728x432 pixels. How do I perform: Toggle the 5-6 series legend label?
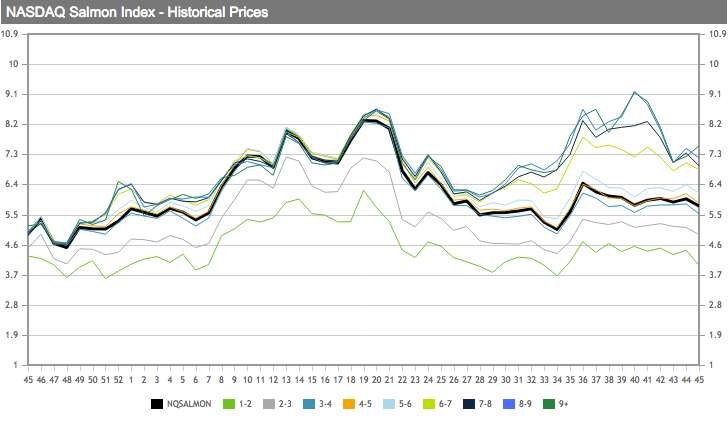[x=405, y=404]
